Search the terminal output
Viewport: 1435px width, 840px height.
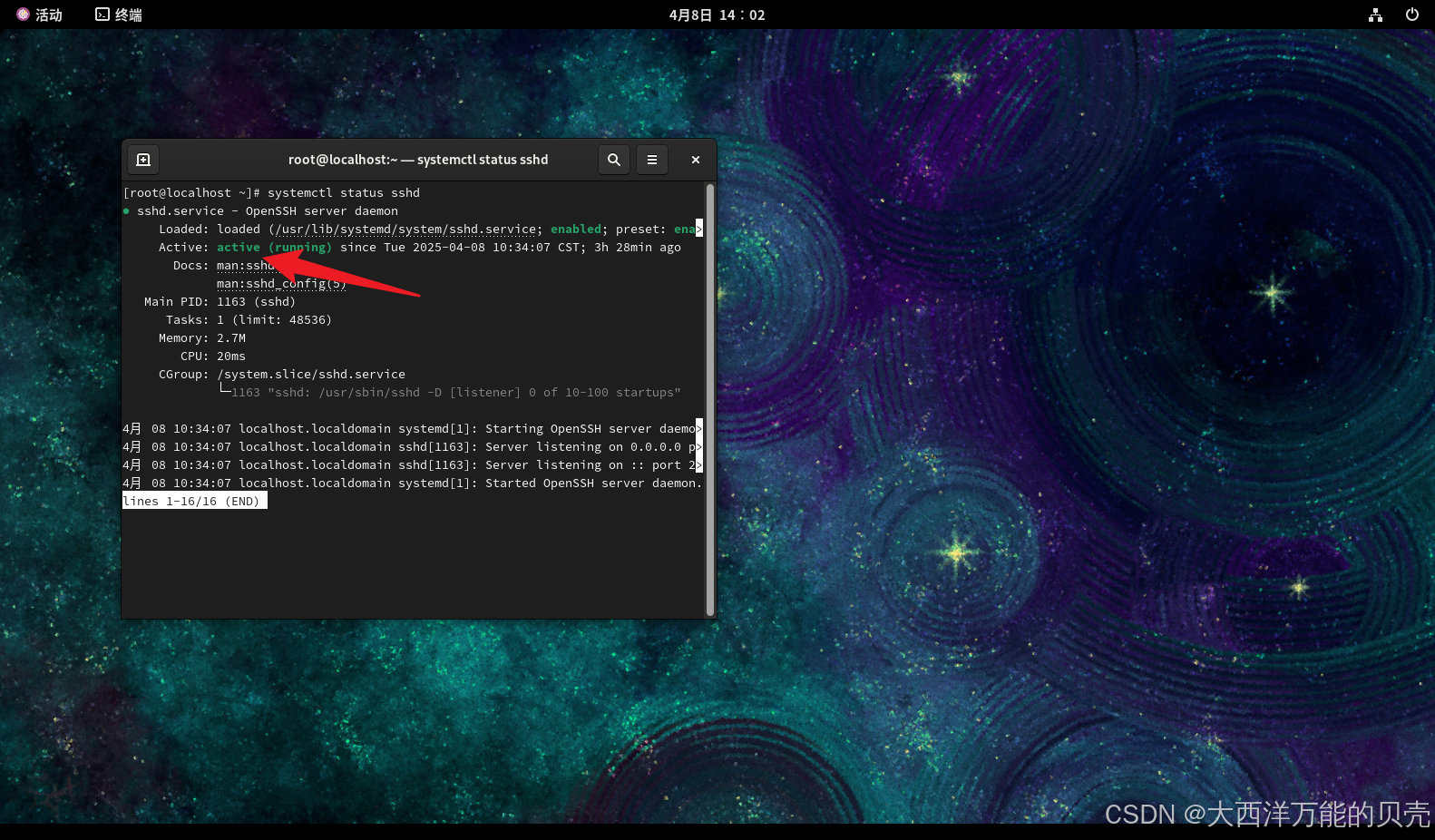614,160
